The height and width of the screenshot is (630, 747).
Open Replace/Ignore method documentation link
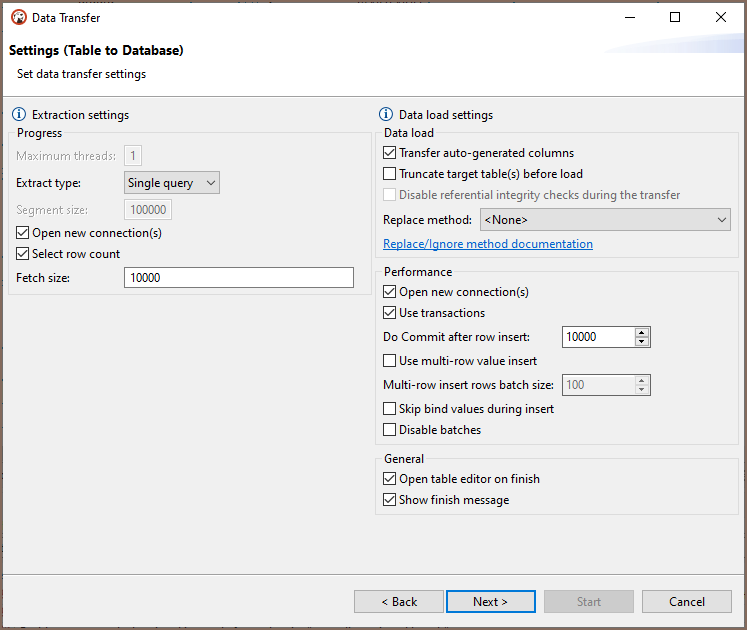487,244
